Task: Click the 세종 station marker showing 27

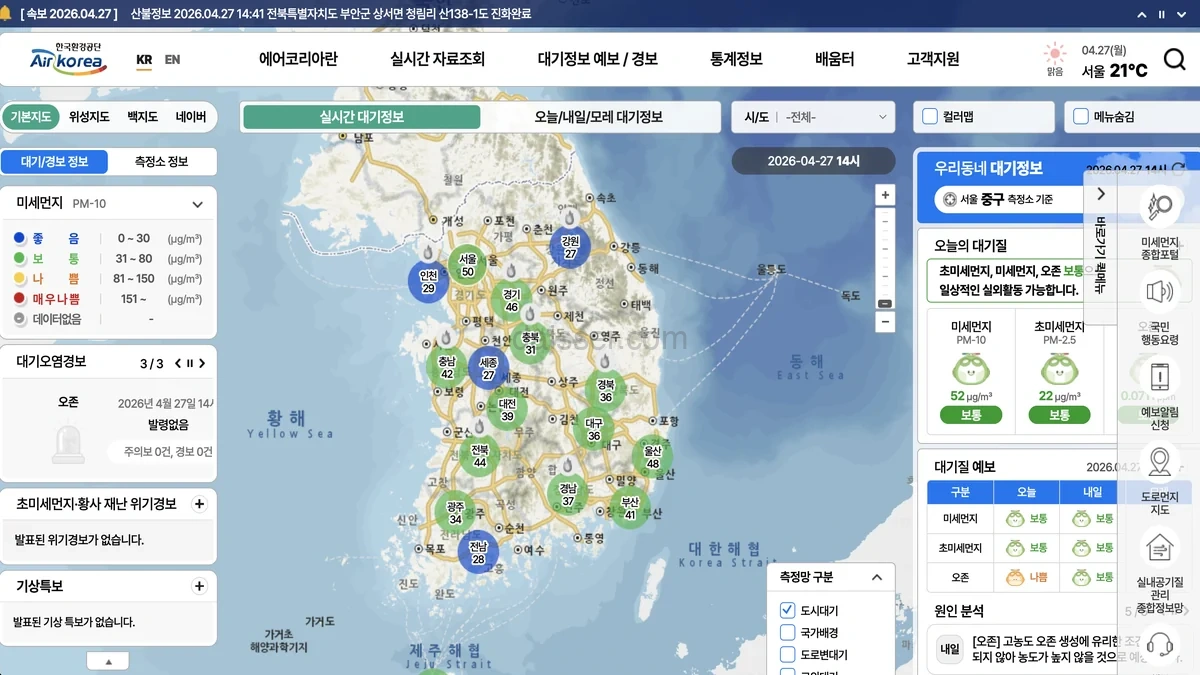Action: [488, 369]
